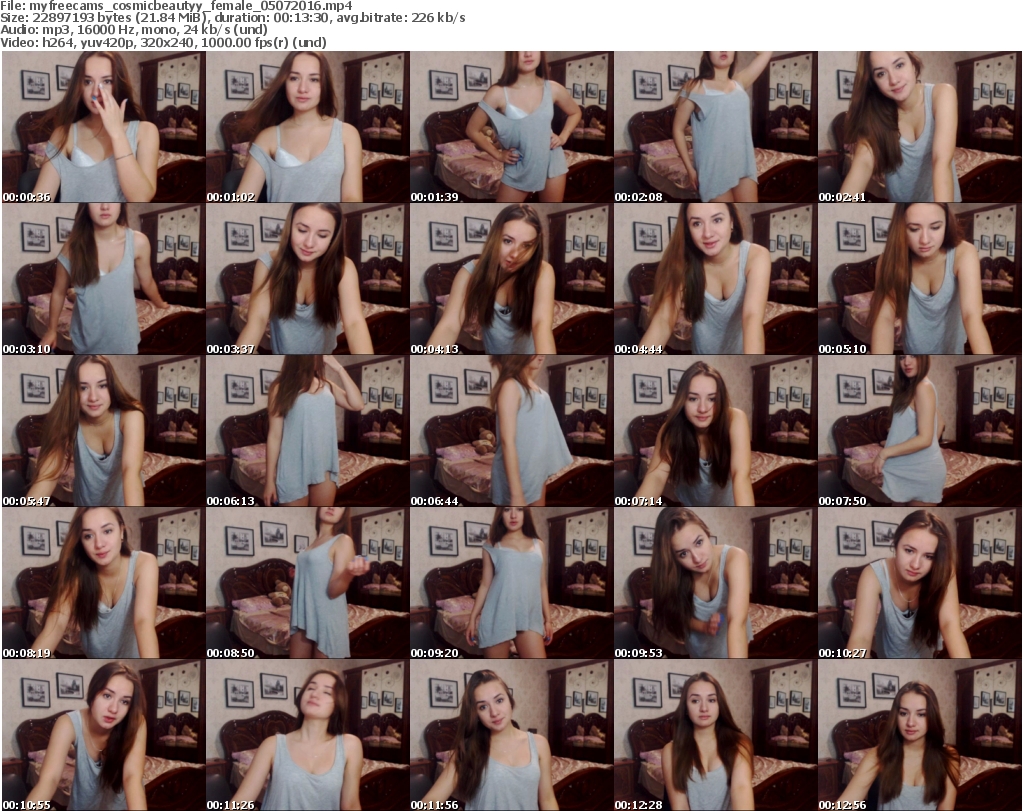Click the frame stamped 00:11:56

(511, 735)
